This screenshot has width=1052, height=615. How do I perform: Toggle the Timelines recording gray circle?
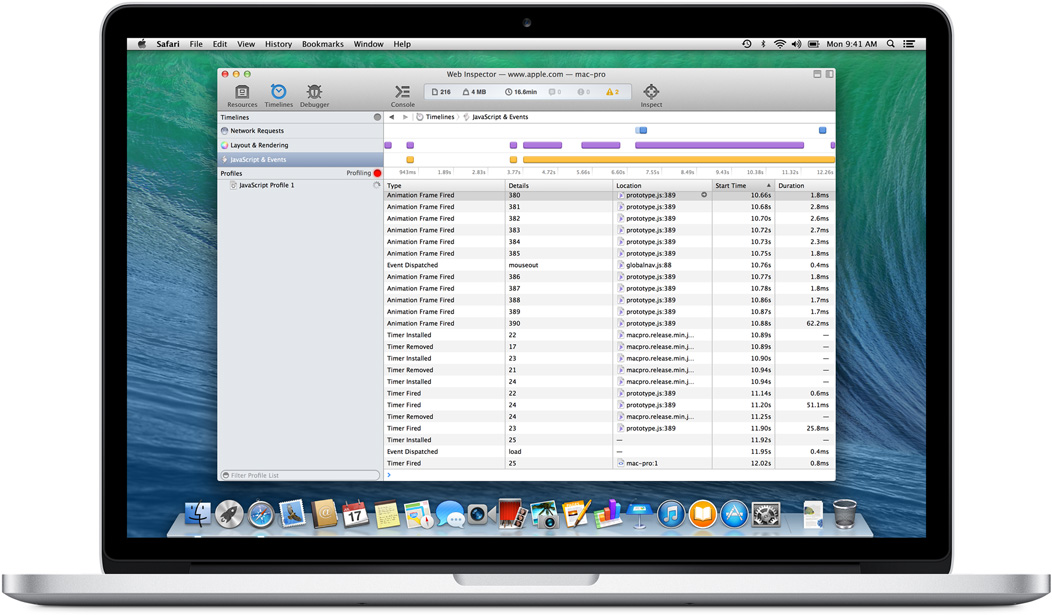point(377,117)
